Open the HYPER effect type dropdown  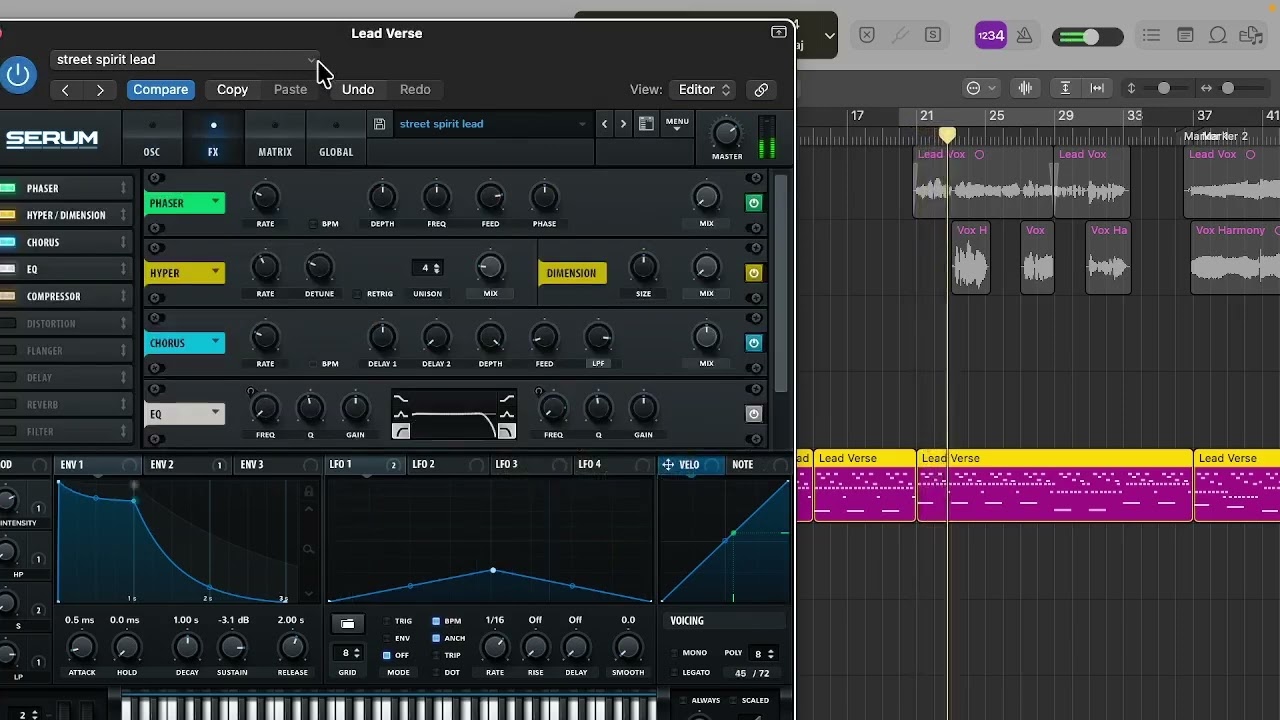click(x=185, y=273)
